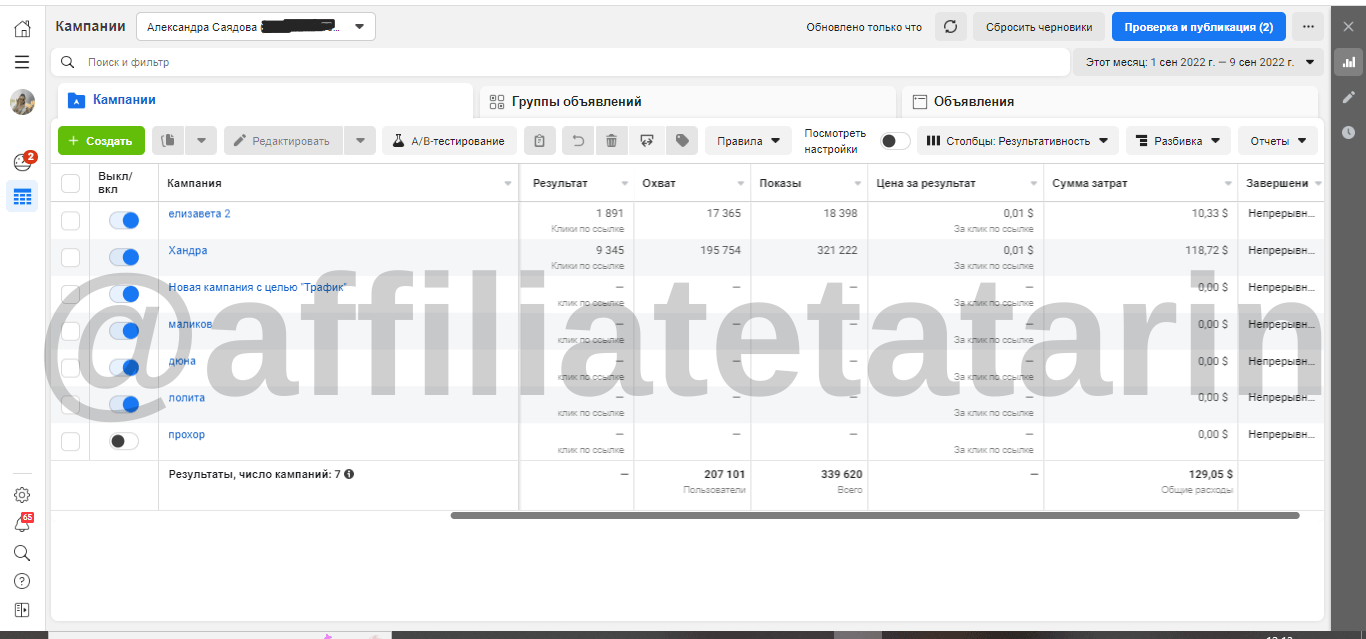
Task: Toggle the лолита campaign switch
Action: pos(124,404)
